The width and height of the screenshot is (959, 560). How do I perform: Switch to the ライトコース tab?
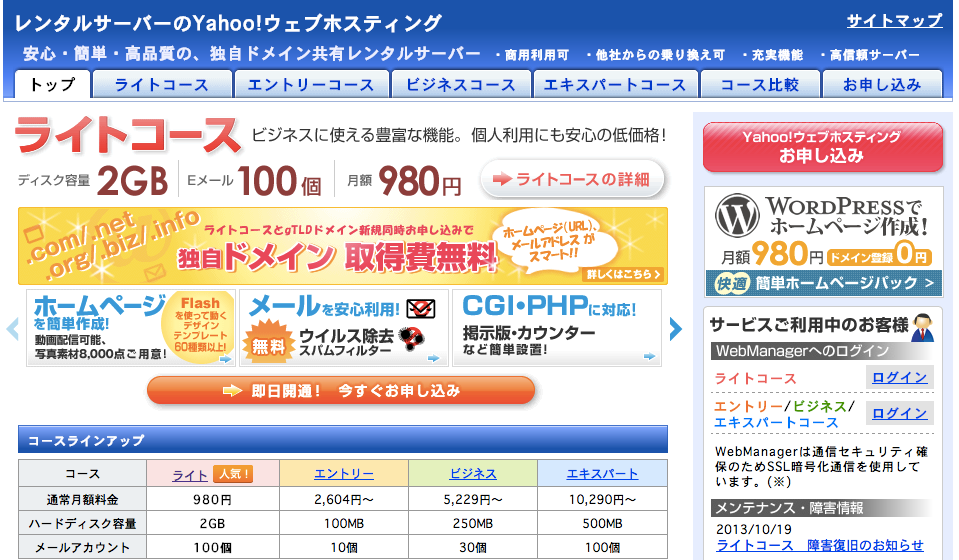click(x=162, y=84)
